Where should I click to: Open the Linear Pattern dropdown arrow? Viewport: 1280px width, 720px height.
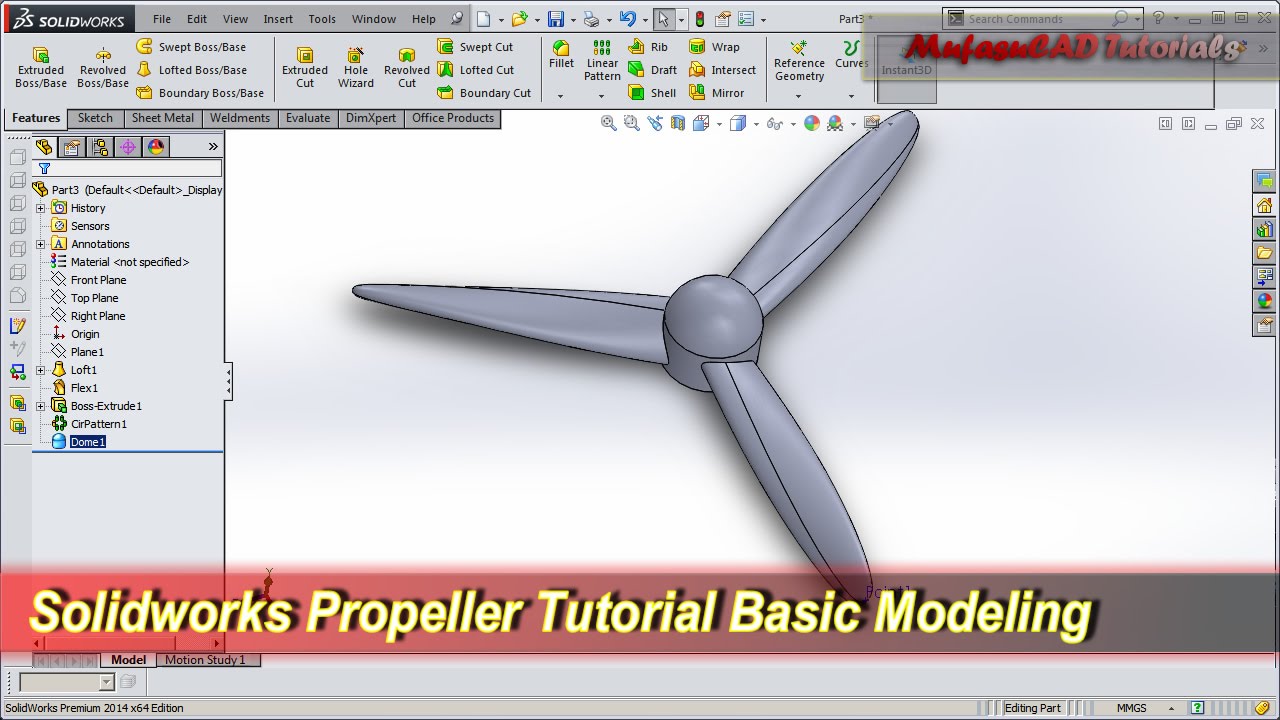602,96
